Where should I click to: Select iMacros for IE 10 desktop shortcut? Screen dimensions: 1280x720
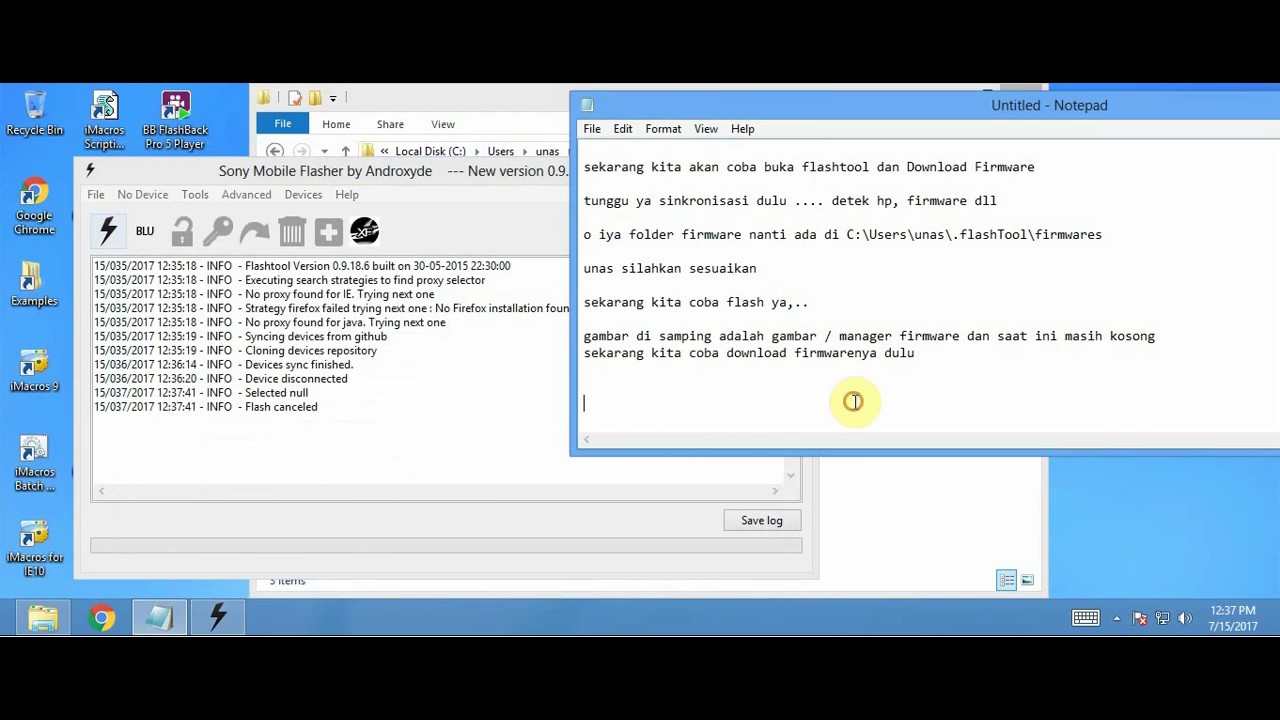click(x=34, y=549)
